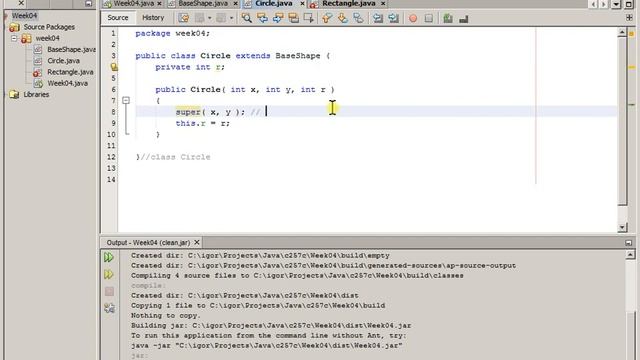The height and width of the screenshot is (360, 640).
Task: Comment out the selected code
Action: point(448,18)
